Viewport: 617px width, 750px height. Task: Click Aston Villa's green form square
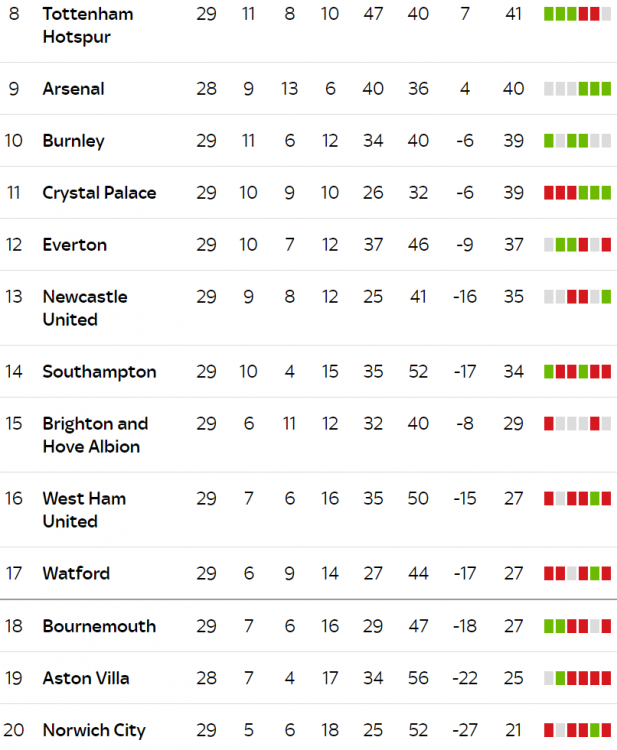(560, 678)
